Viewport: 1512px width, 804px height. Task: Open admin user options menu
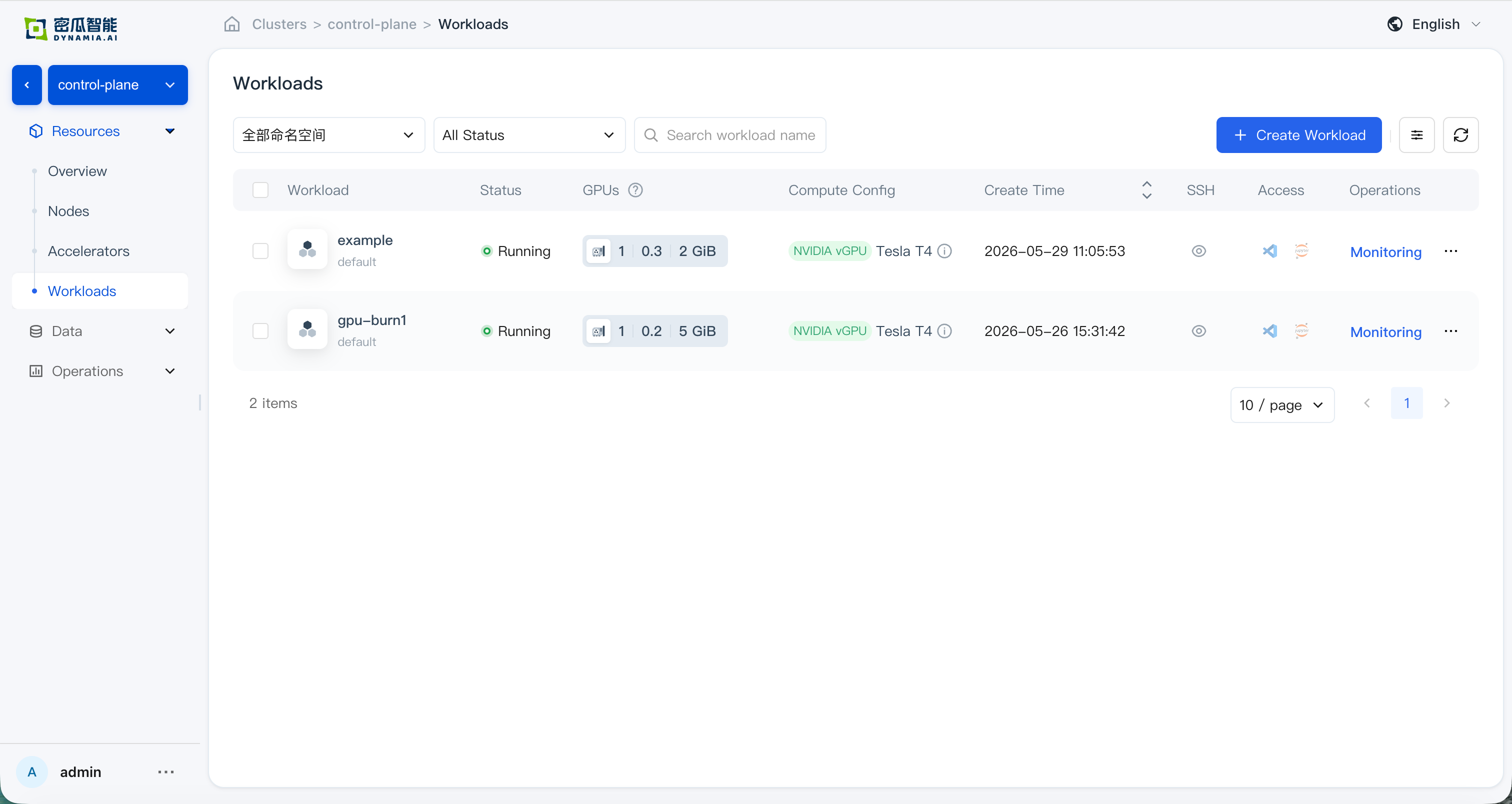pyautogui.click(x=165, y=771)
